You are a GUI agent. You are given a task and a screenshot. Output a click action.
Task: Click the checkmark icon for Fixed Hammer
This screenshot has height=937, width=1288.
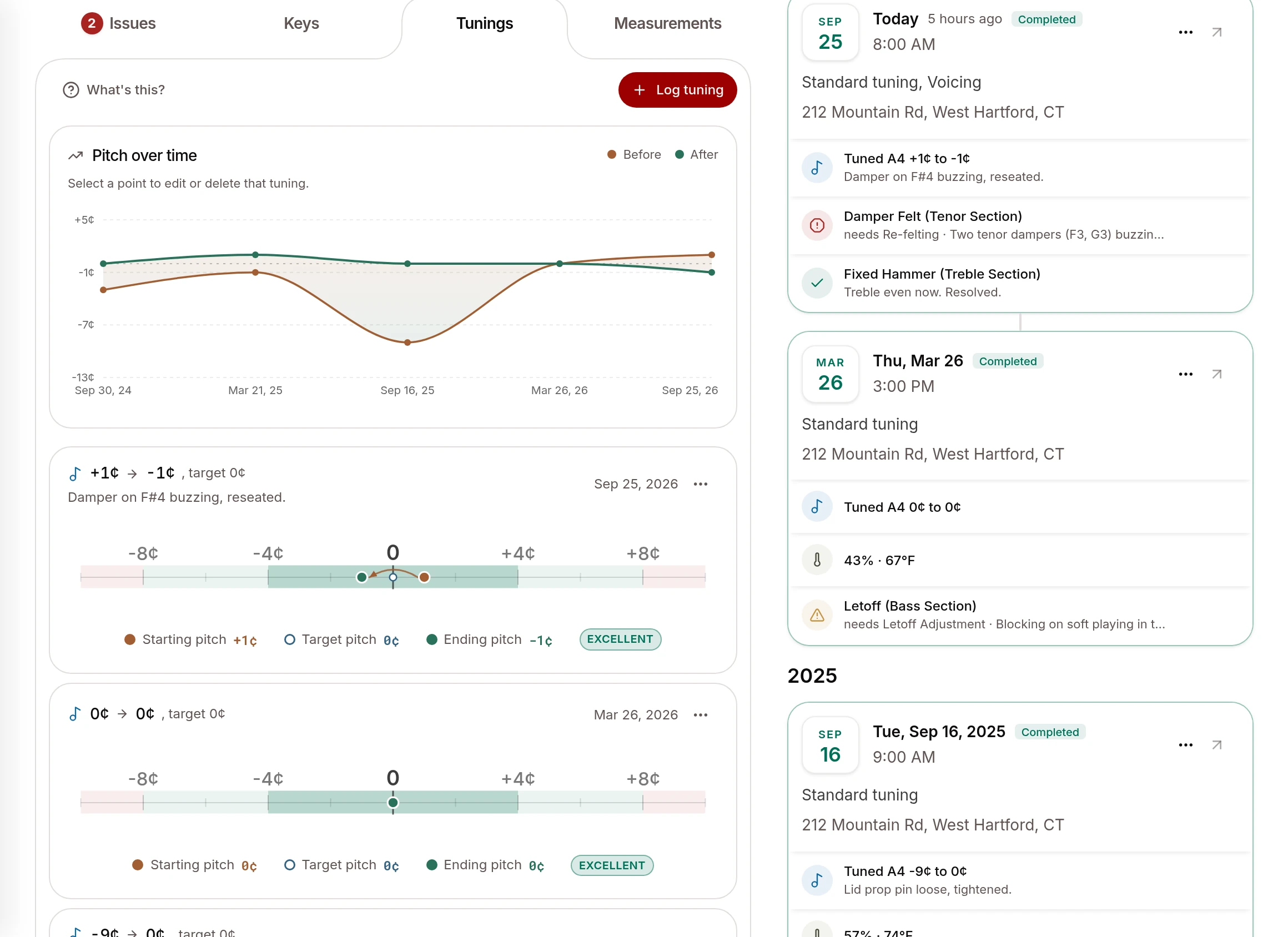tap(817, 283)
